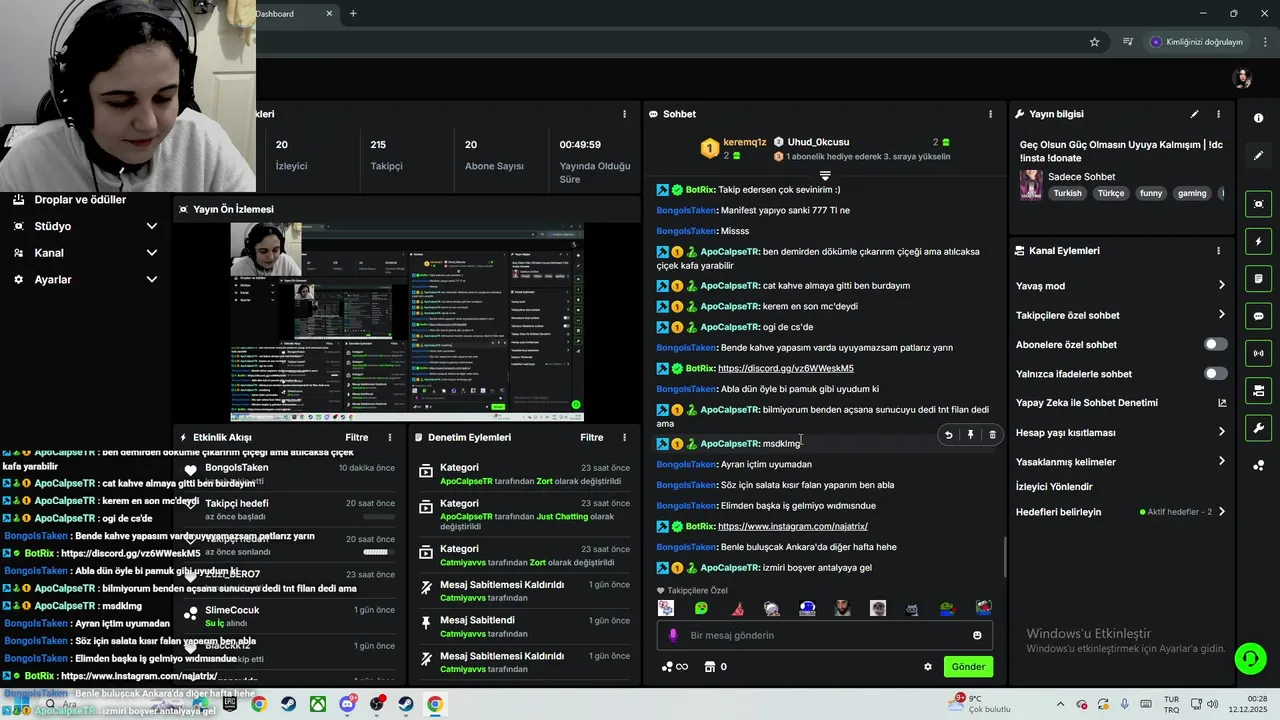
Task: Open Hesap yaşı kısıtlaması chevron
Action: (1221, 432)
